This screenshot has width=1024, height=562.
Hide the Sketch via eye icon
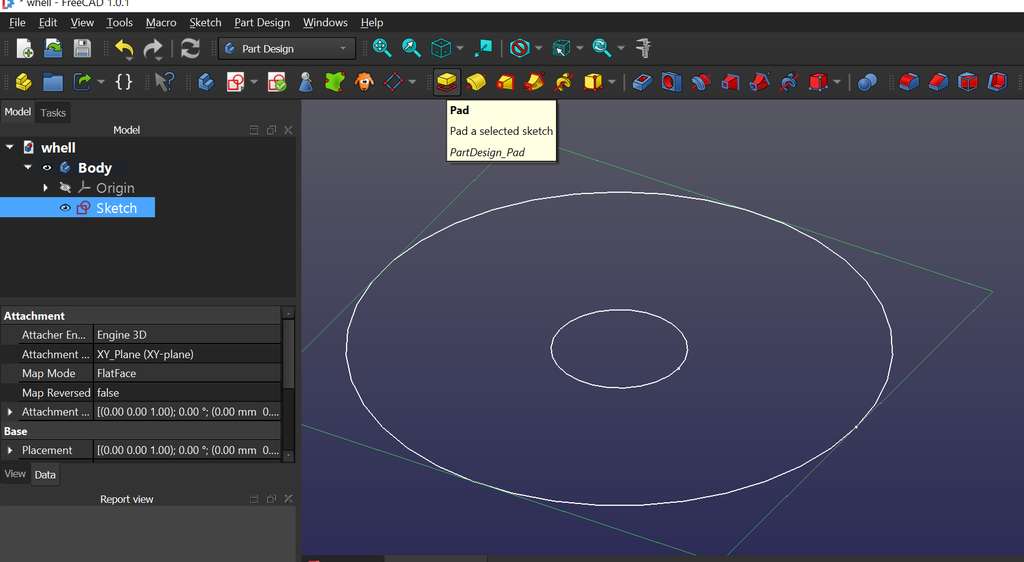pyautogui.click(x=65, y=208)
